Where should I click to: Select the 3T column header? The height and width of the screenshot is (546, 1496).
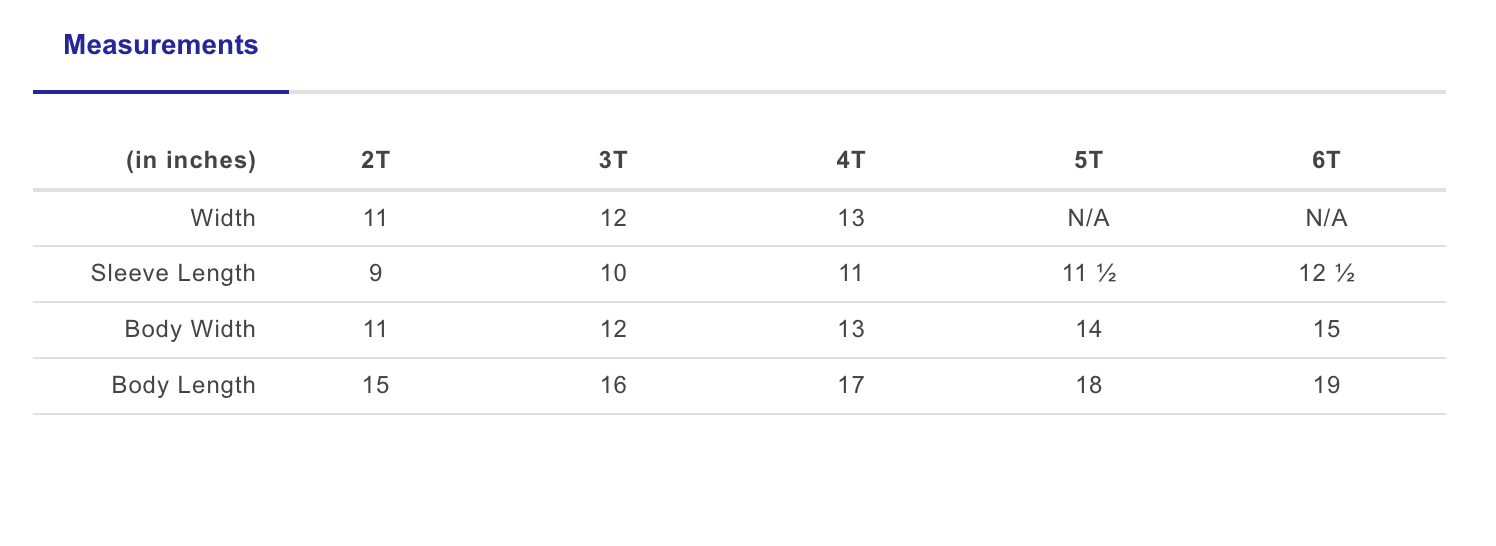pos(613,161)
